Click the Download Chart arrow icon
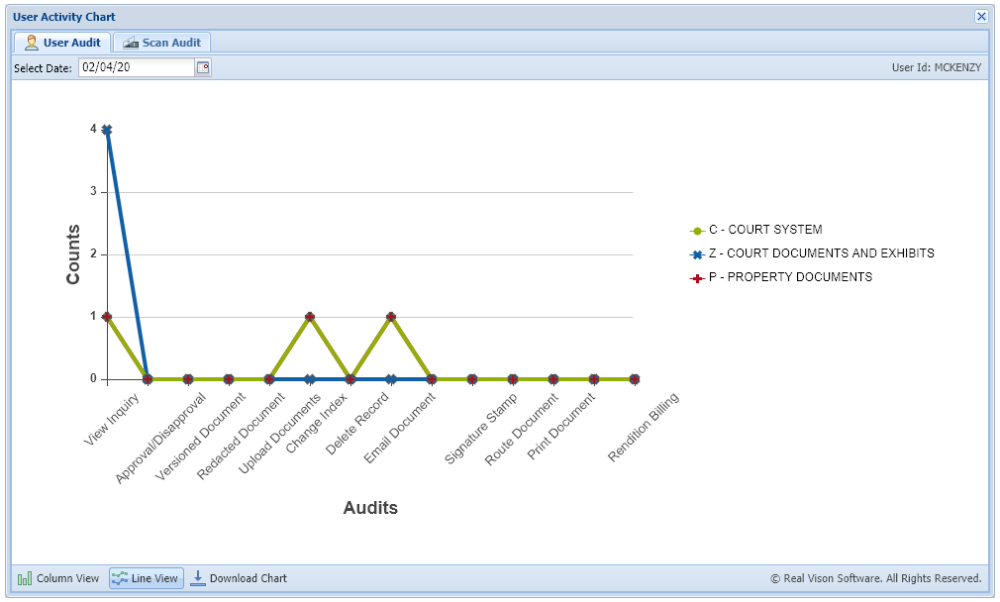 198,578
